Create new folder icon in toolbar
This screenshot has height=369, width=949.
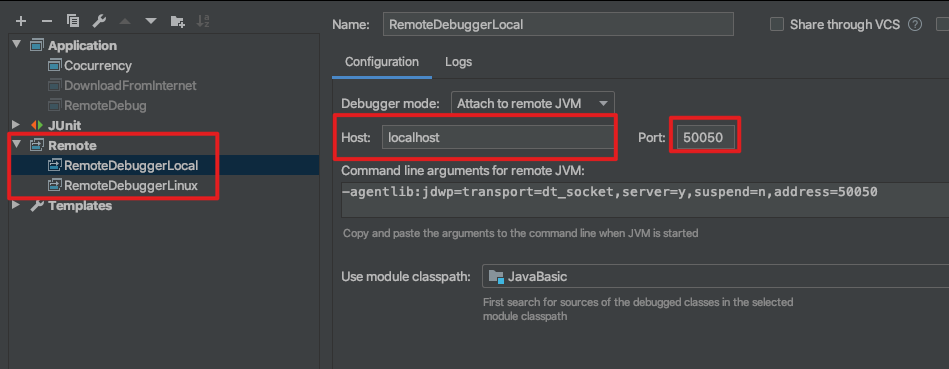coord(177,22)
